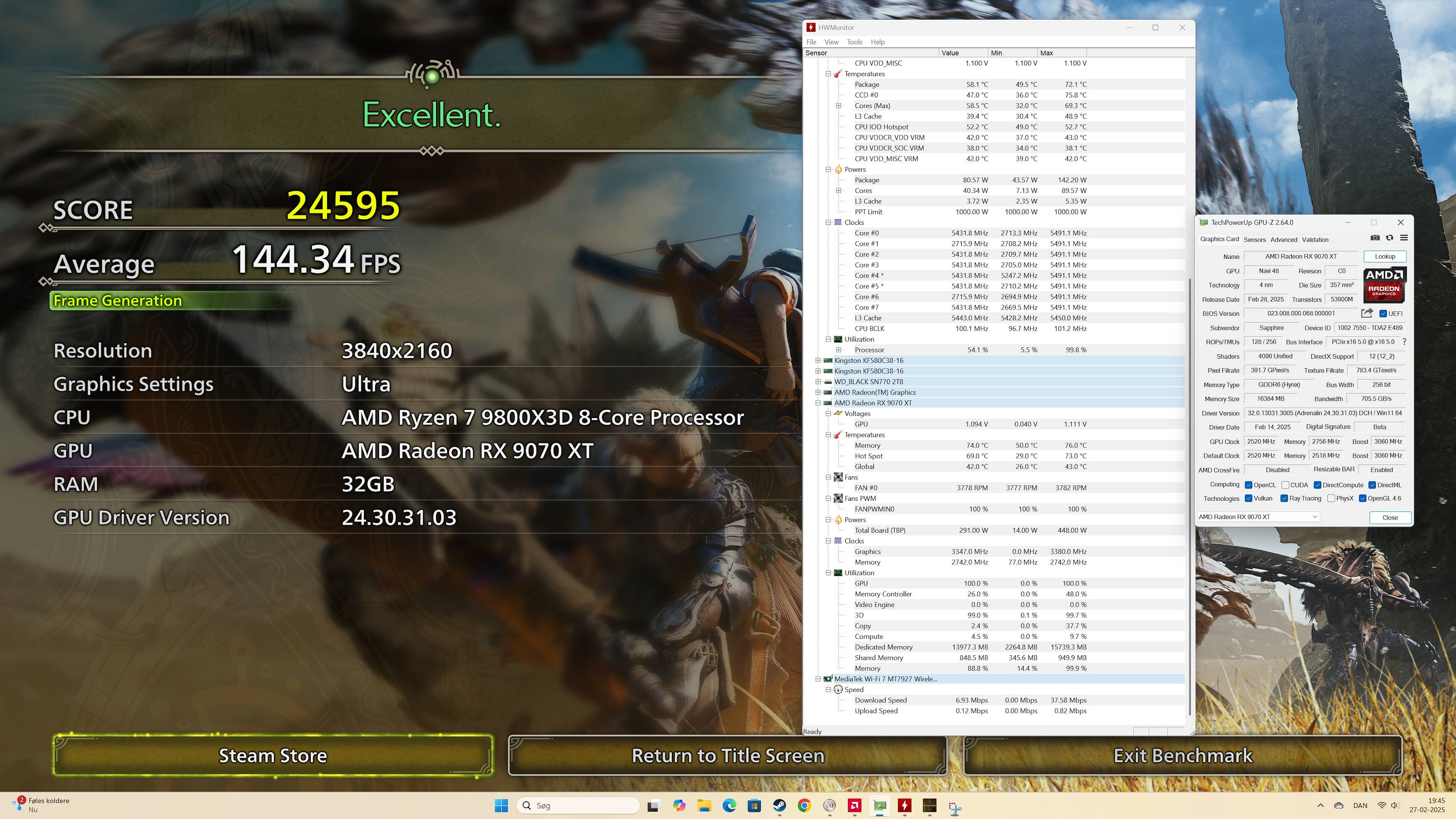Click the MediaTek Wi-Fi 7 adapter icon

828,679
